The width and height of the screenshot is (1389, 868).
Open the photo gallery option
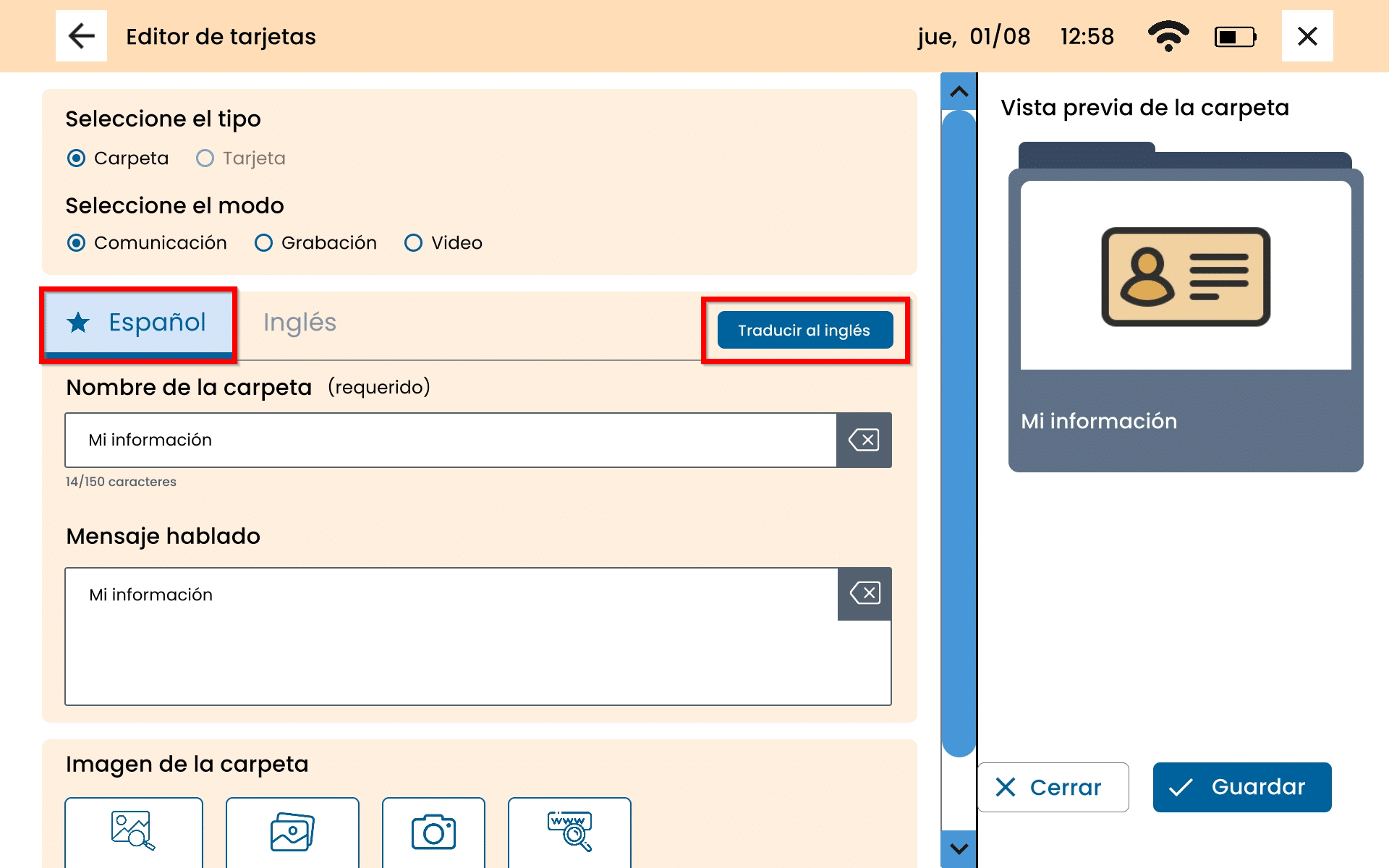292,832
